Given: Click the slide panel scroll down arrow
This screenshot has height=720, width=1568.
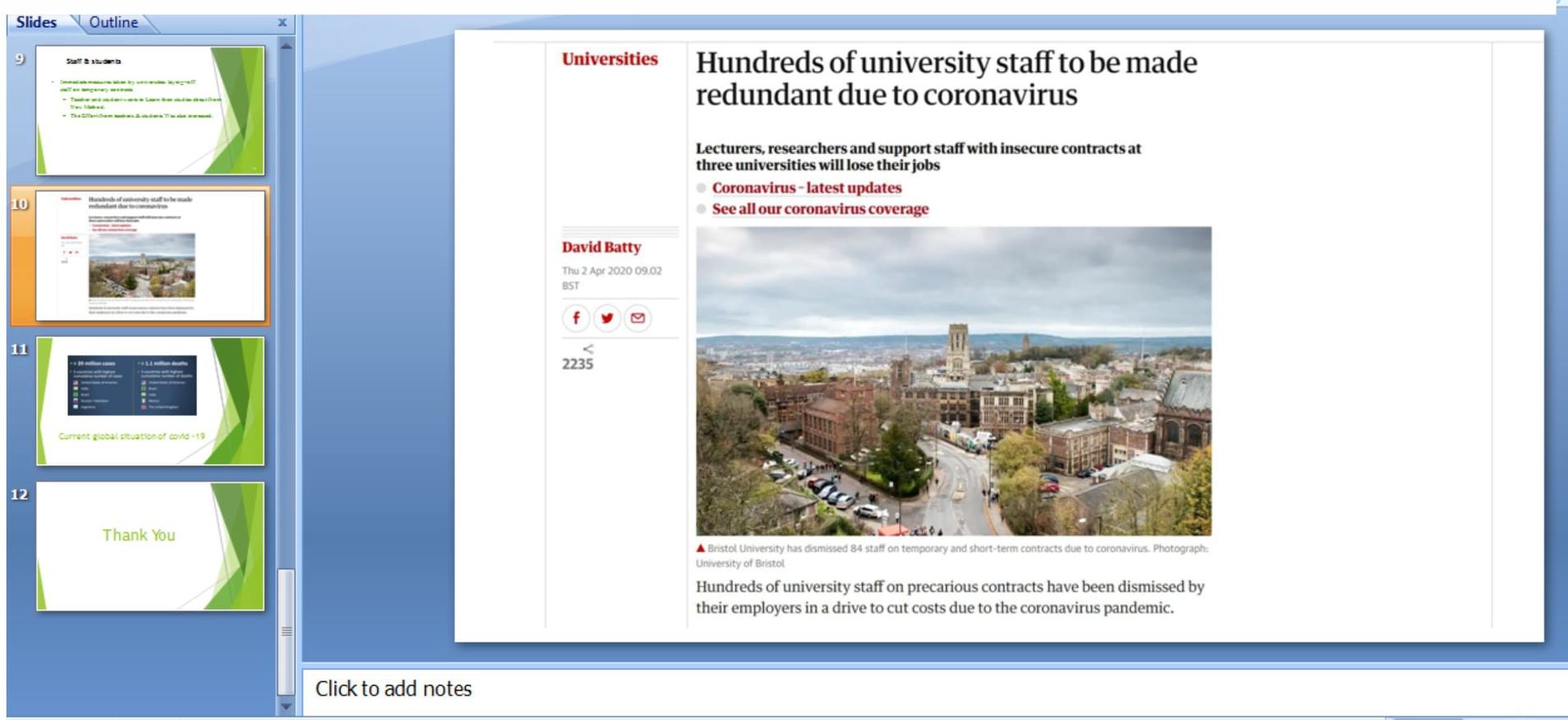Looking at the screenshot, I should pyautogui.click(x=286, y=706).
